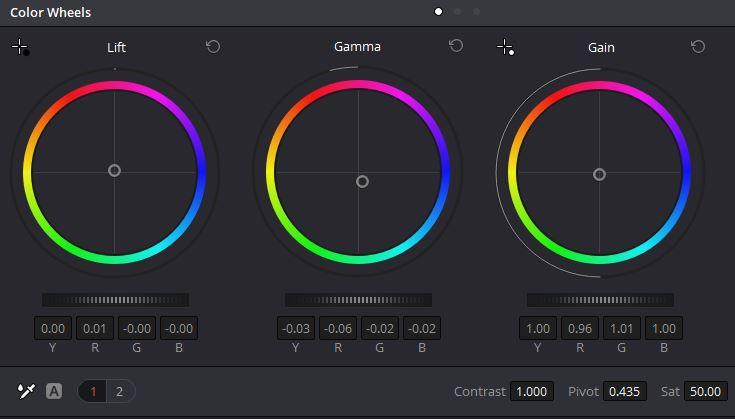Reset the Lift color wheel
Viewport: 735px width, 419px height.
pyautogui.click(x=213, y=47)
